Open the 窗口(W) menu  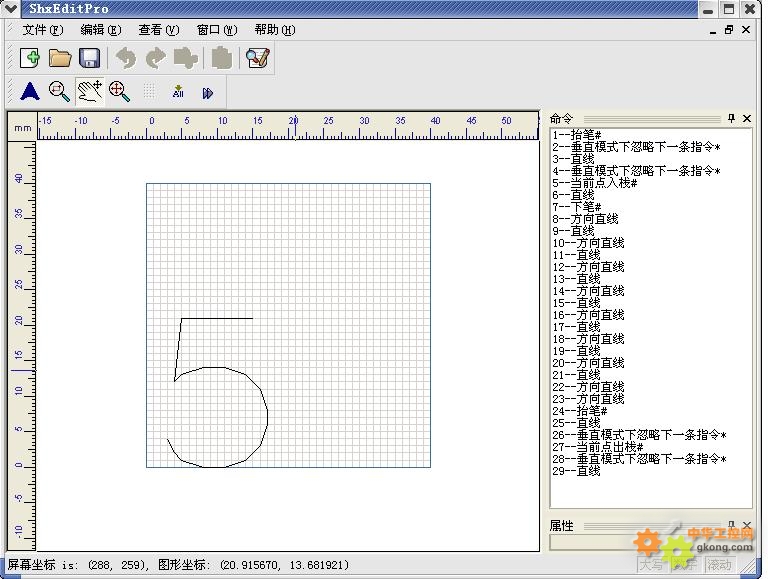(x=217, y=30)
